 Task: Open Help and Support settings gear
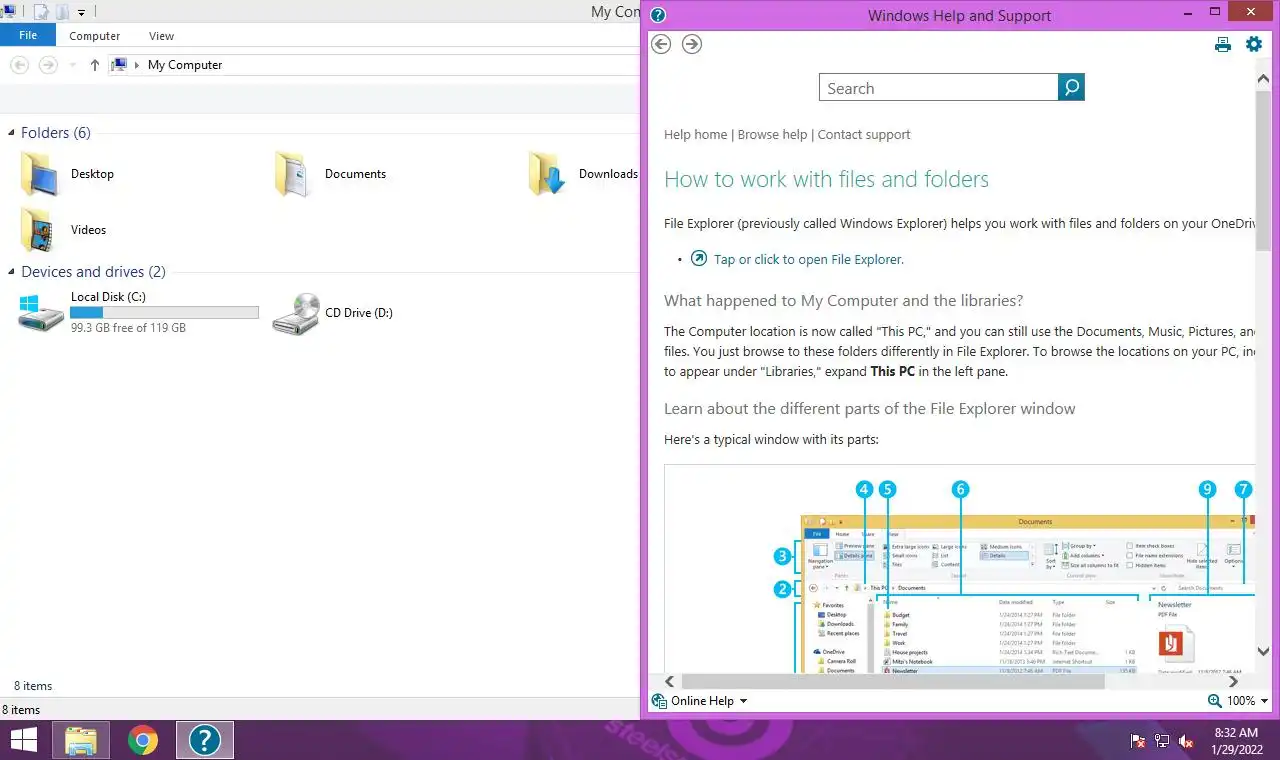tap(1254, 44)
